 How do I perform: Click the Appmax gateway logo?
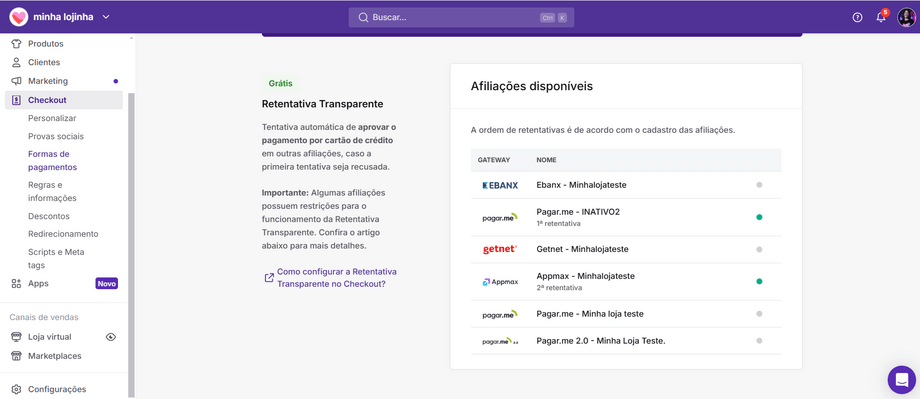click(x=500, y=282)
